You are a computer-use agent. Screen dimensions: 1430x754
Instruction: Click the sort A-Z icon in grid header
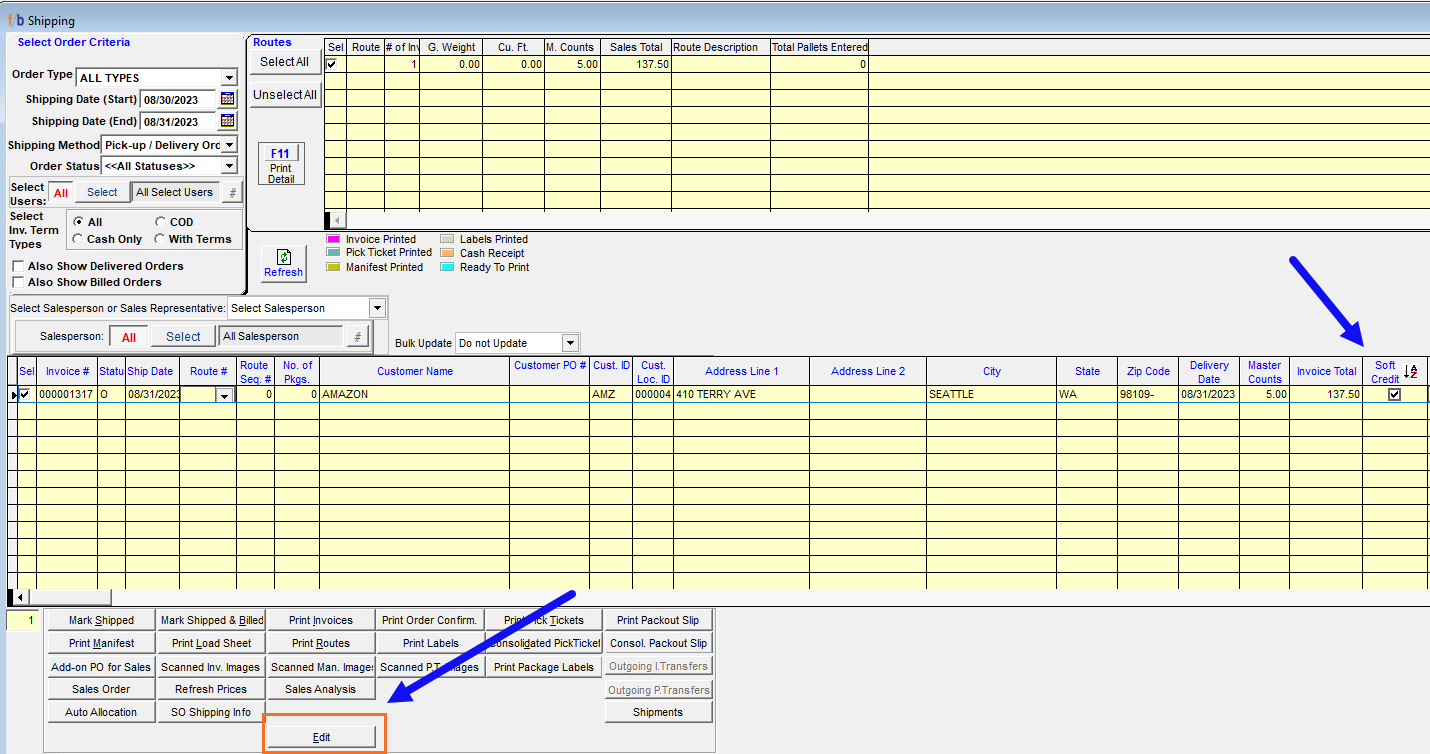tap(1411, 371)
